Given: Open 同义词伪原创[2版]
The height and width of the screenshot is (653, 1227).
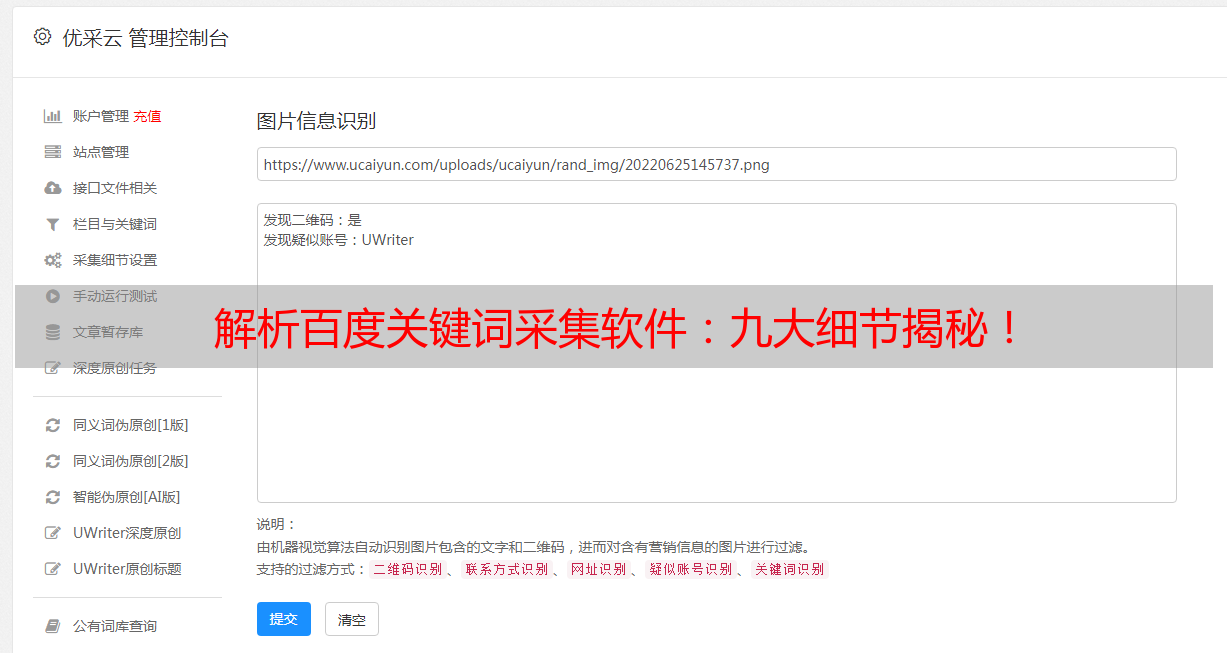Looking at the screenshot, I should 131,461.
